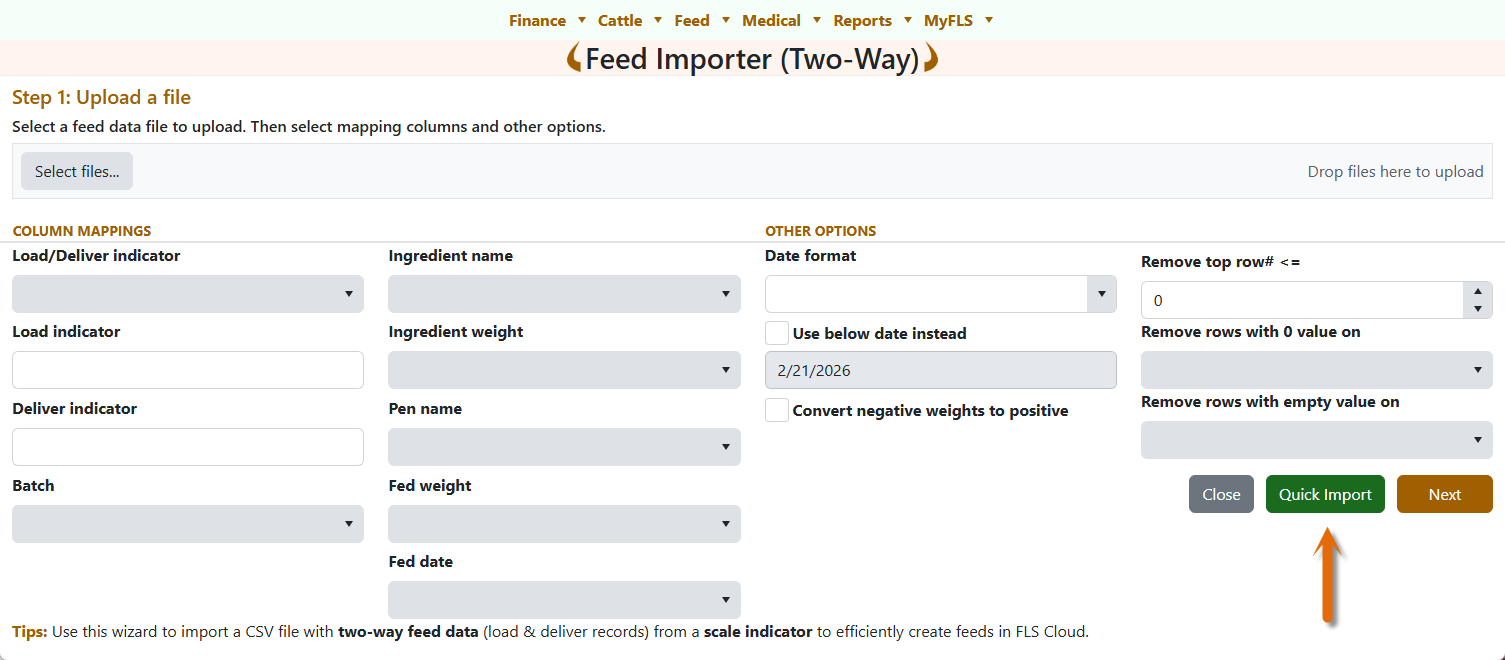Open the Date format dropdown arrow
The width and height of the screenshot is (1505, 660).
1101,294
